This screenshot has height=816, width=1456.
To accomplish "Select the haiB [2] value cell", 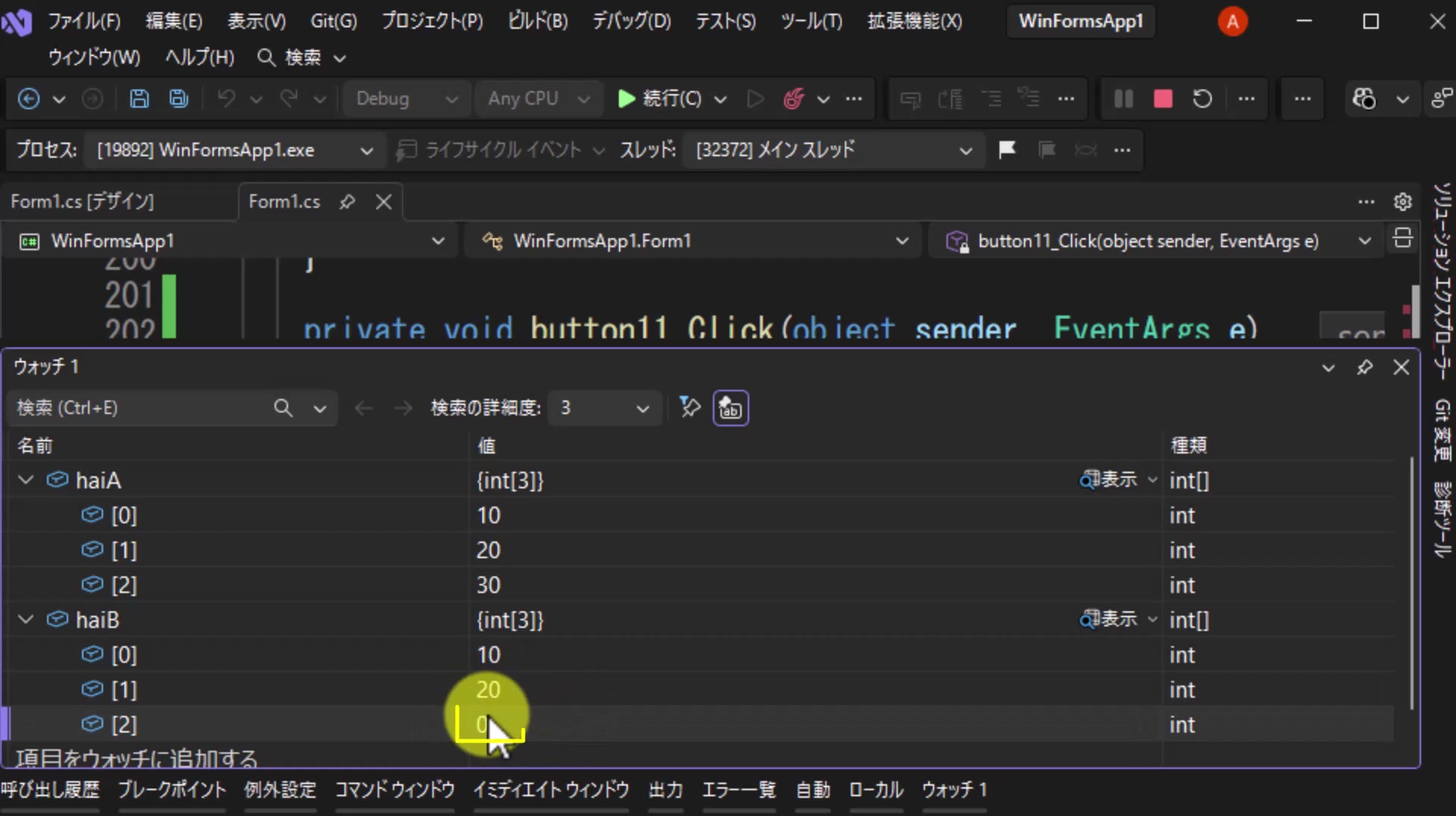I will [x=815, y=724].
